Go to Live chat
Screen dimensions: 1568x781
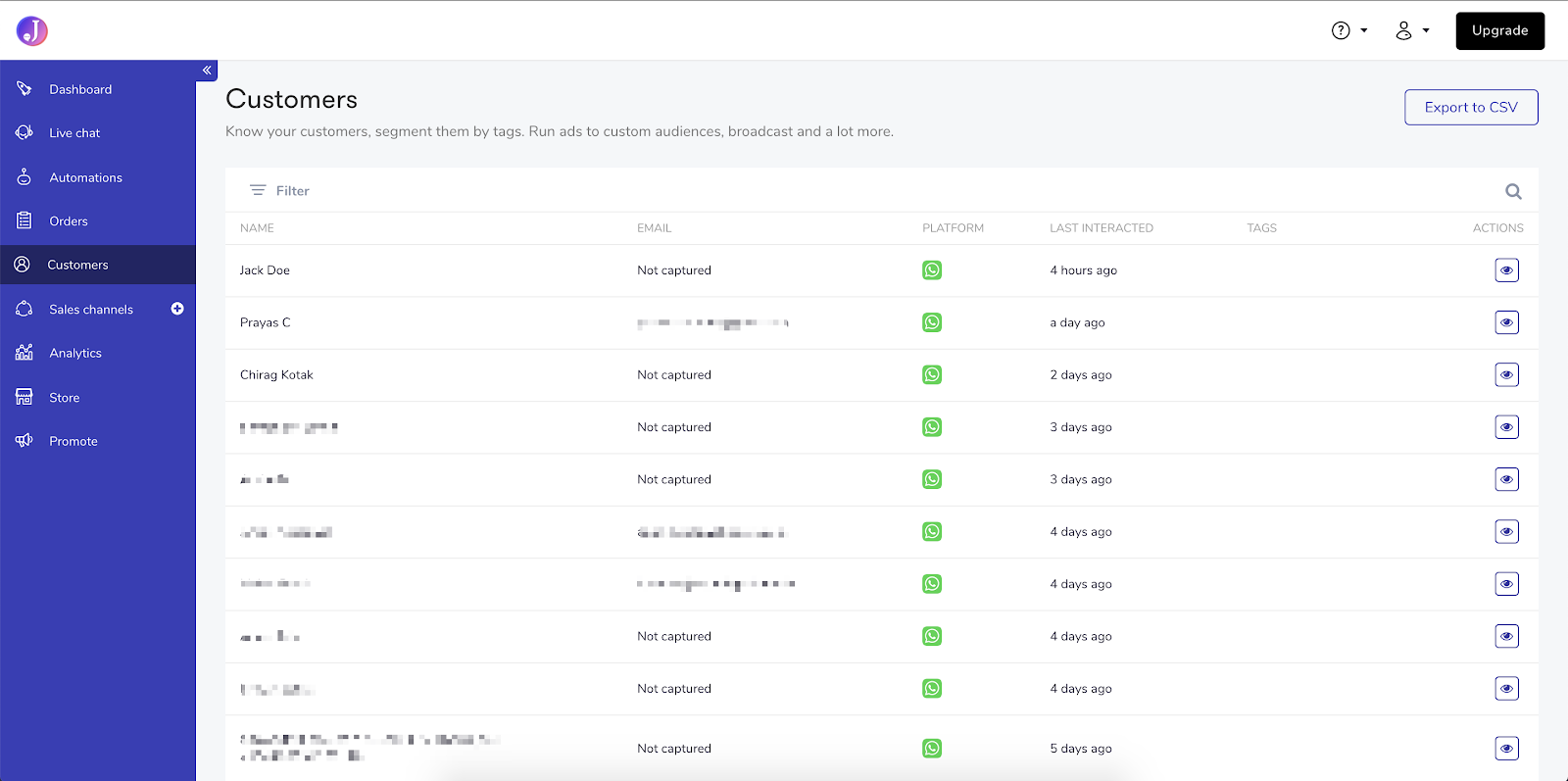tap(74, 133)
